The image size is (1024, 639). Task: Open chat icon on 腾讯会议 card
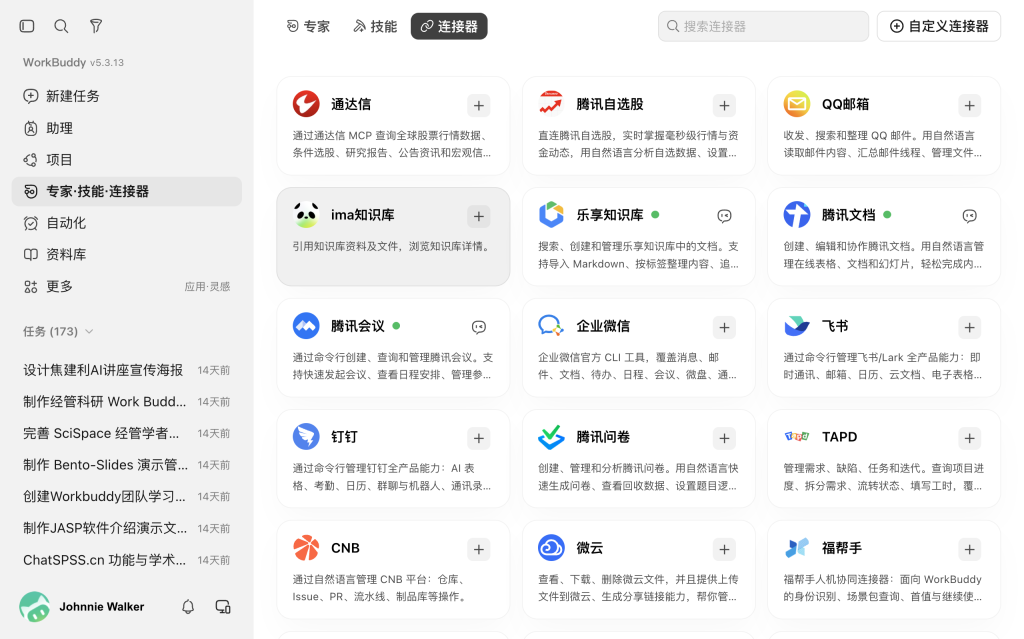coord(479,327)
